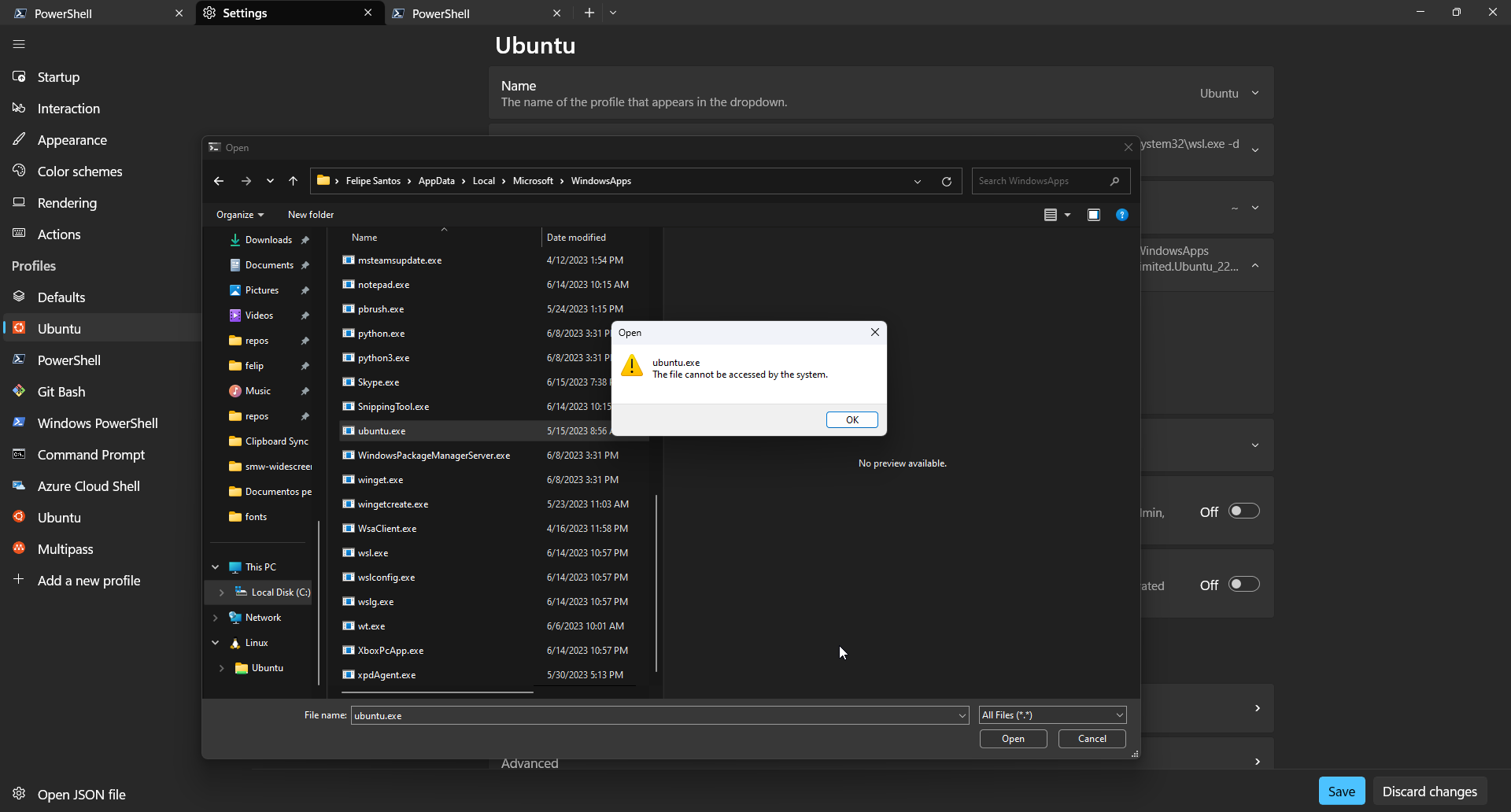Open the Ubuntu profile name dropdown
Screen dimensions: 1511x812
point(1255,93)
